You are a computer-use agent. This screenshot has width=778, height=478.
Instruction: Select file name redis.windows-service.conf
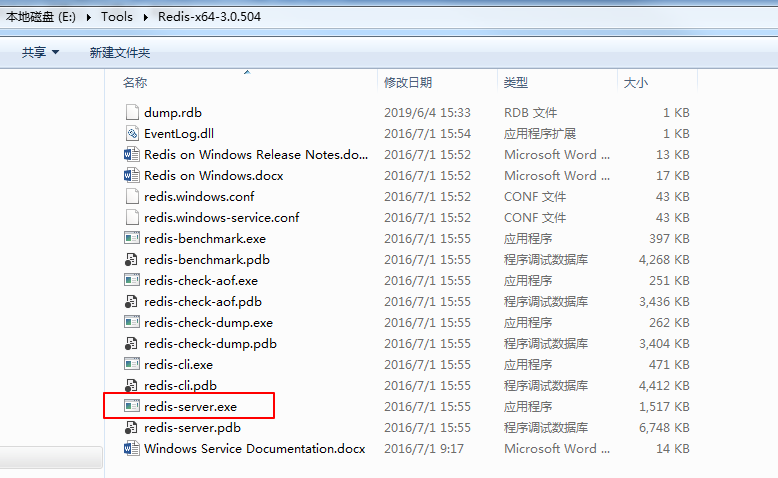(222, 217)
